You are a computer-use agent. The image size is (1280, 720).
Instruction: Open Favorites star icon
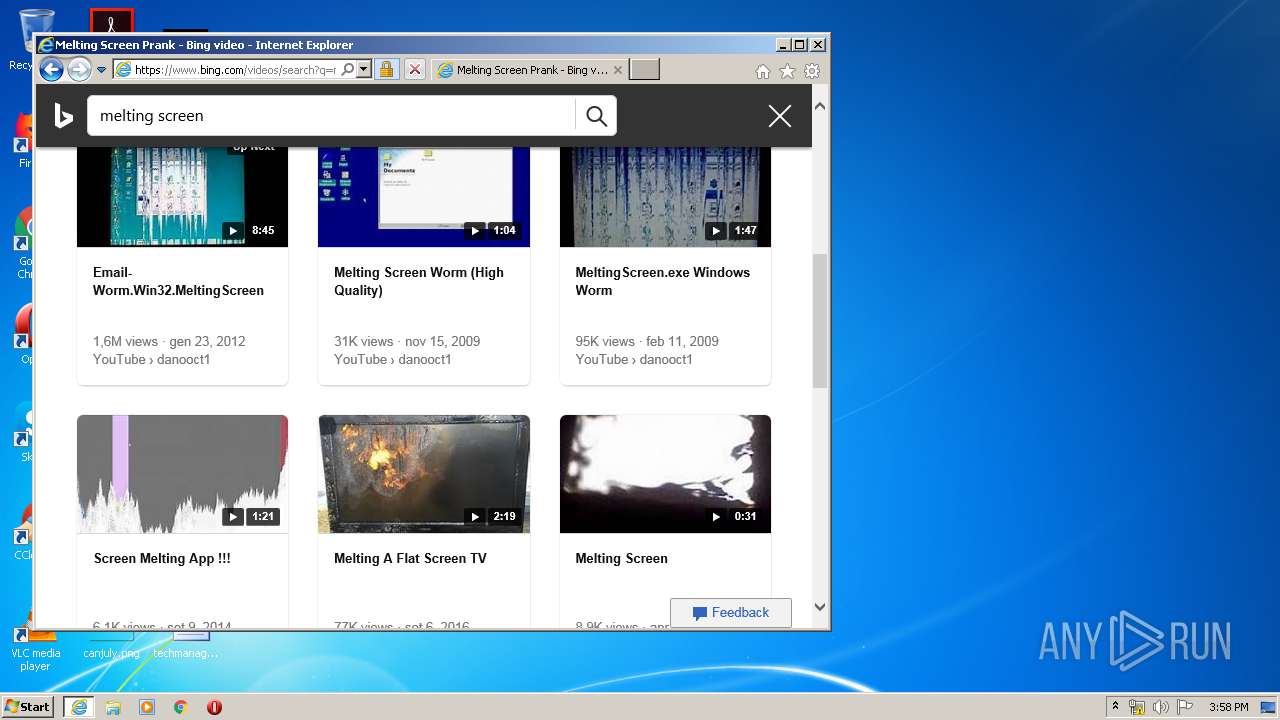pyautogui.click(x=788, y=71)
